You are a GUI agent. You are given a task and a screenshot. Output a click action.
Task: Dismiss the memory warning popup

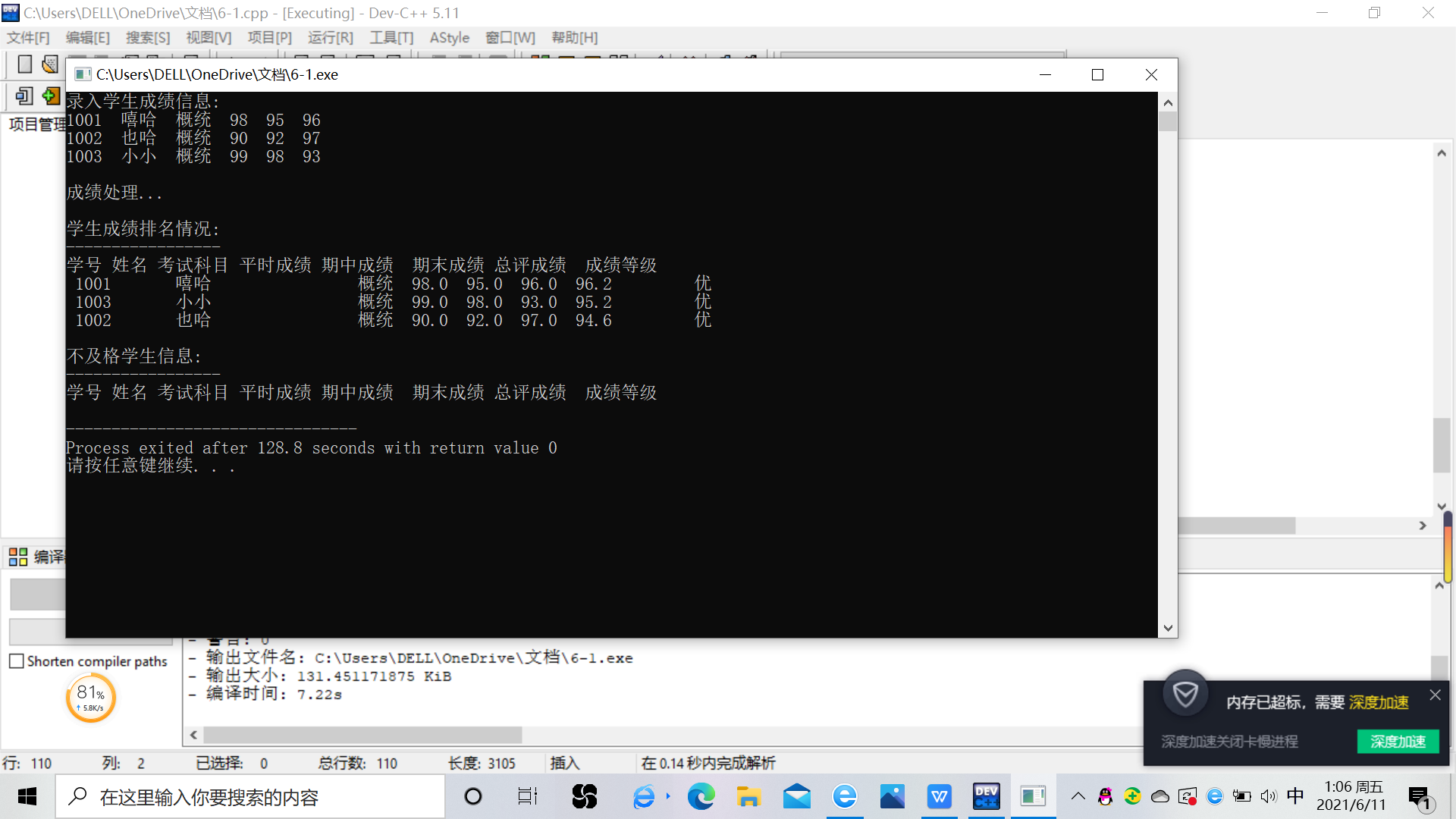click(1435, 695)
